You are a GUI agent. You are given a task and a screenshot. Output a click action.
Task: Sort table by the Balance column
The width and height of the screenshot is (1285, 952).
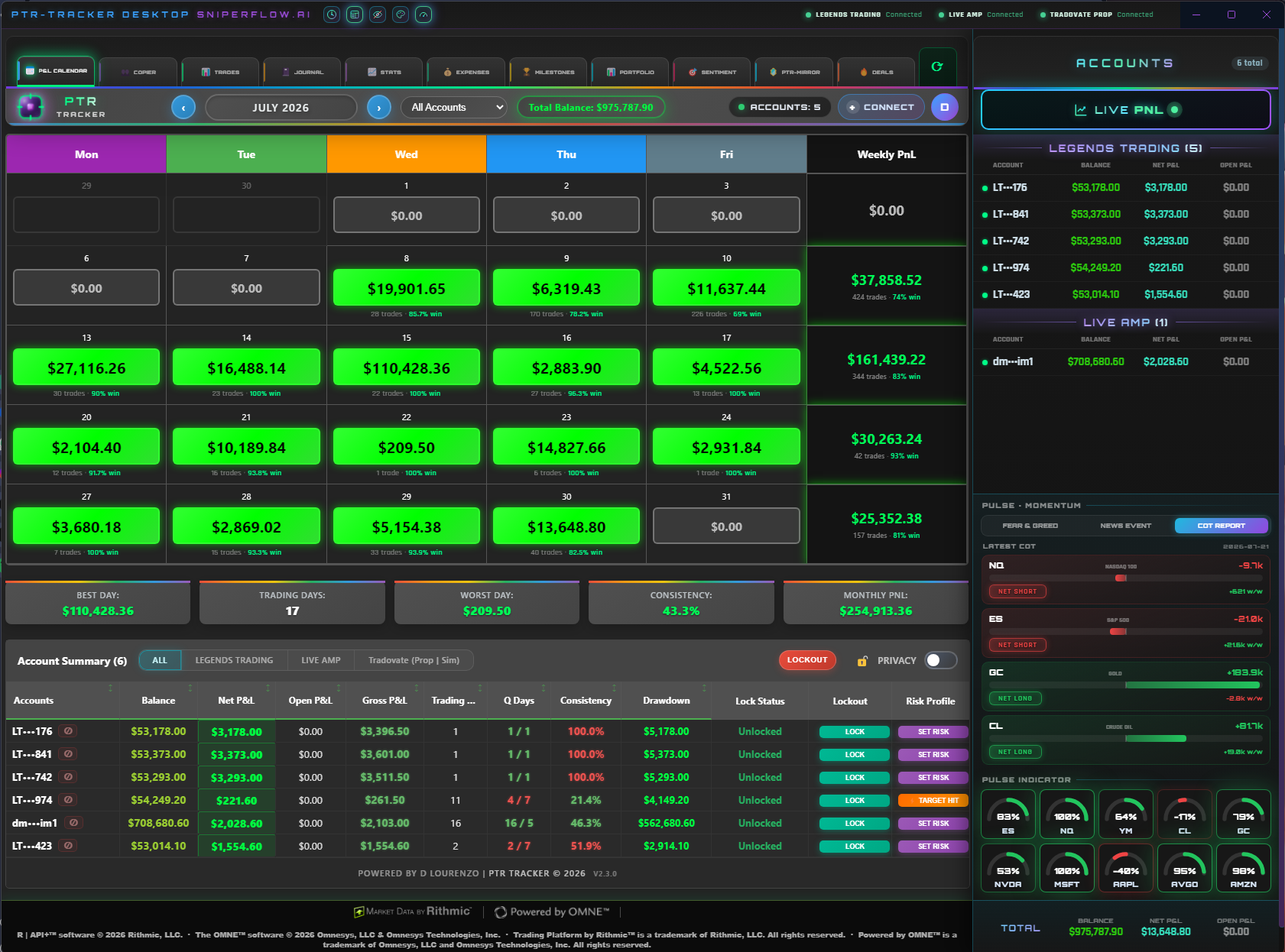click(158, 701)
